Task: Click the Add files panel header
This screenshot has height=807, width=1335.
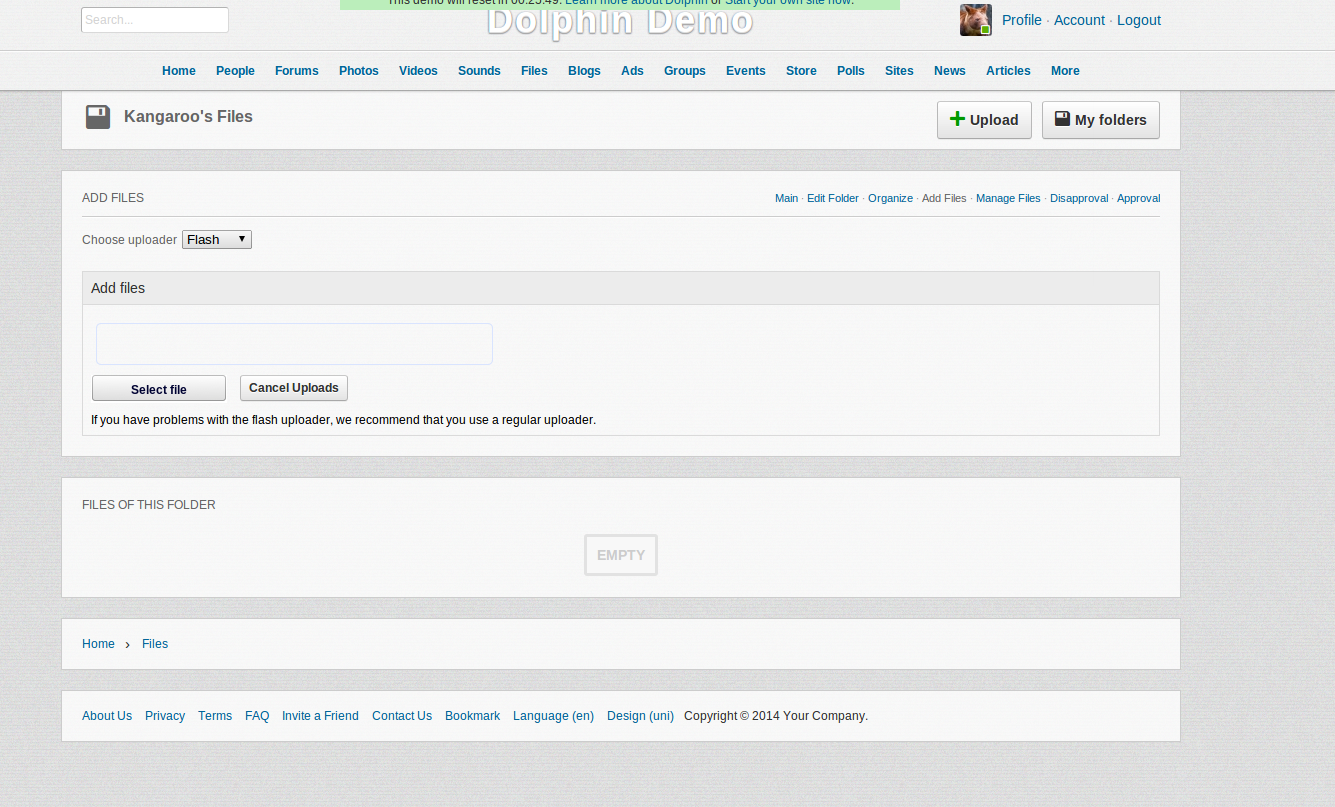Action: (x=621, y=288)
